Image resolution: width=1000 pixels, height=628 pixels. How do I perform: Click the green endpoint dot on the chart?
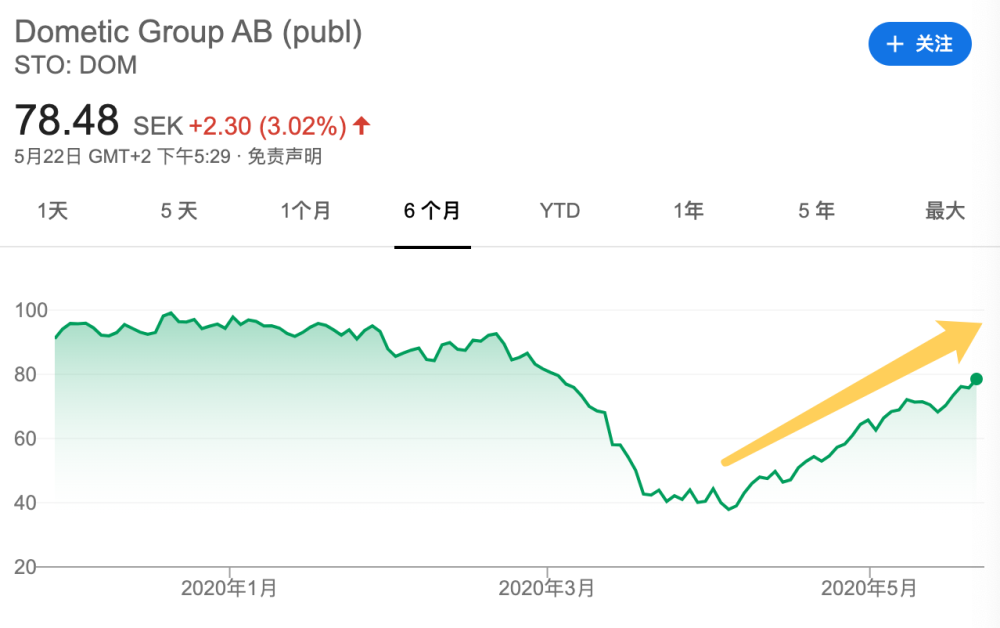coord(977,379)
